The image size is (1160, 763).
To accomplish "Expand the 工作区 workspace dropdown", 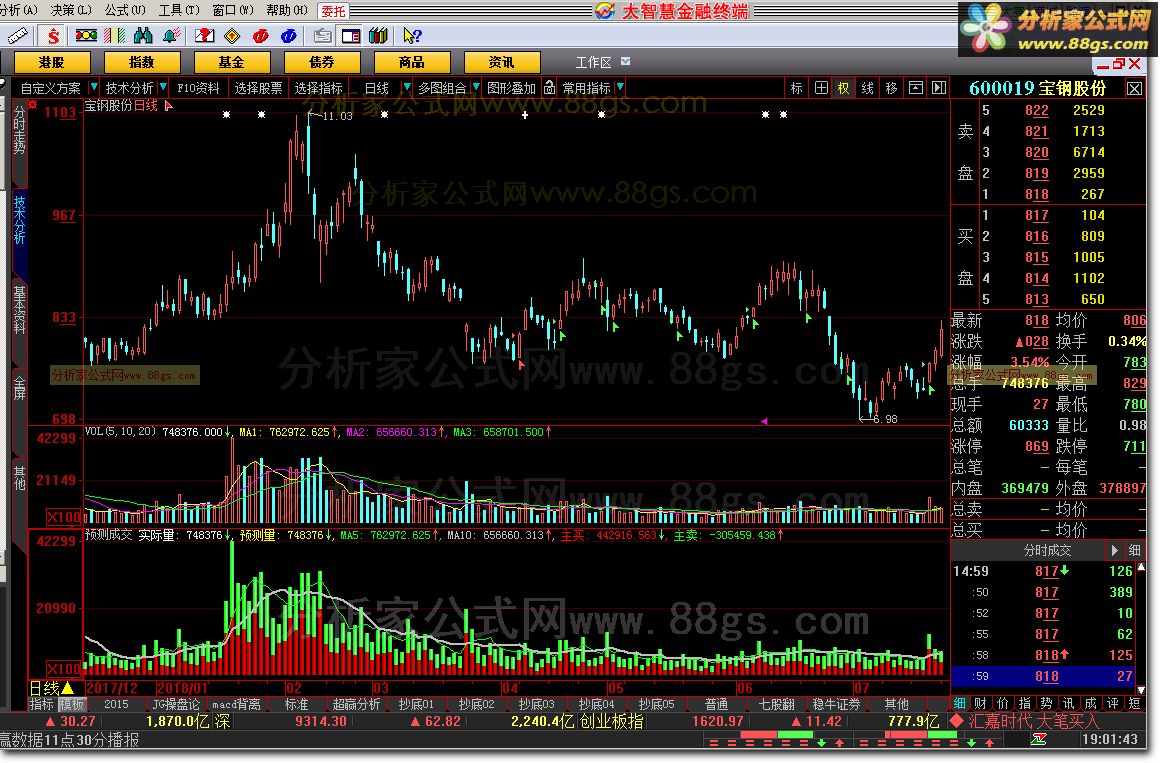I will [626, 61].
